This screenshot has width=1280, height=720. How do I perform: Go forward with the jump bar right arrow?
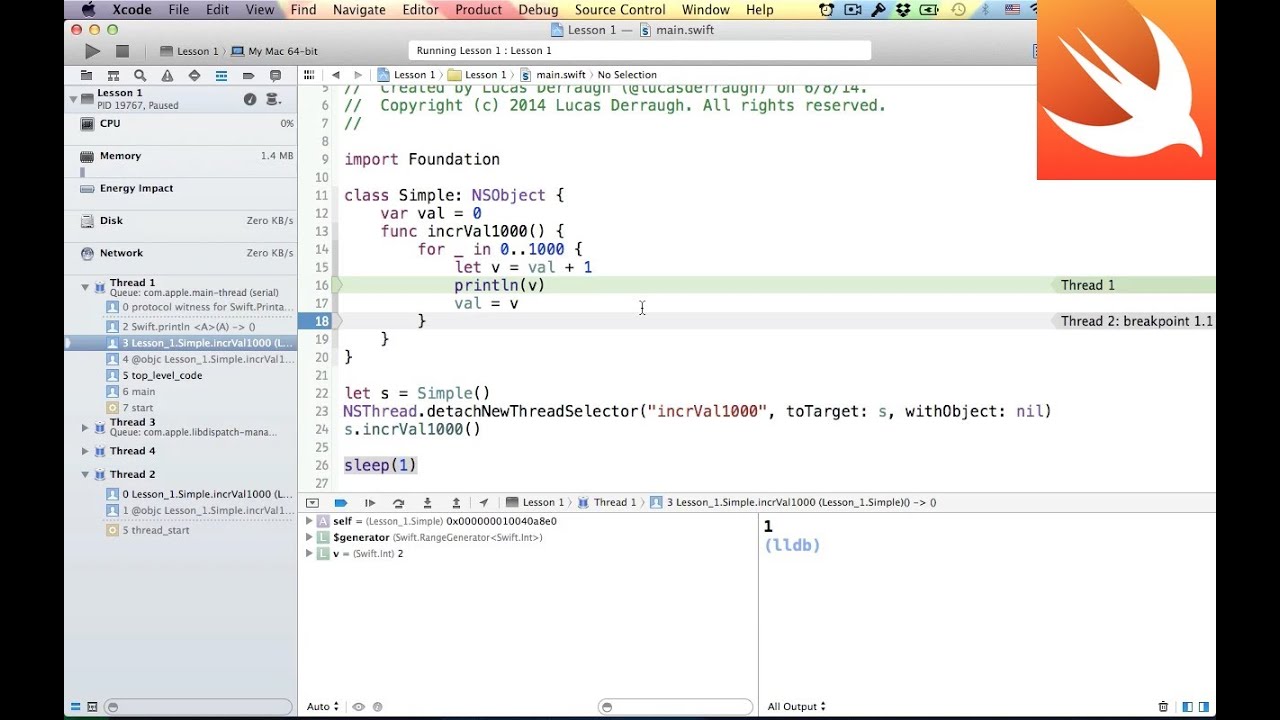click(357, 75)
